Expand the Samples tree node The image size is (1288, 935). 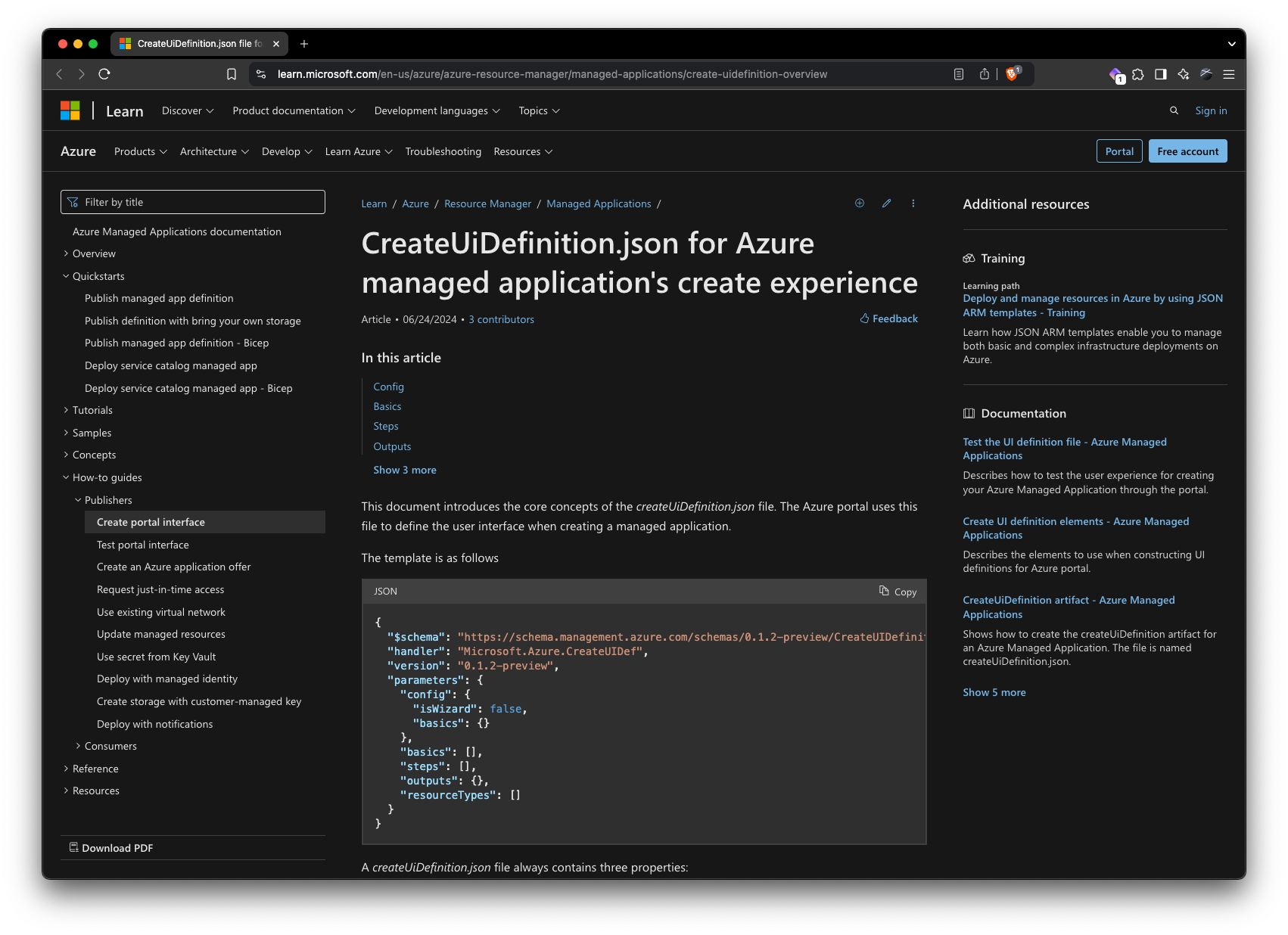(67, 433)
